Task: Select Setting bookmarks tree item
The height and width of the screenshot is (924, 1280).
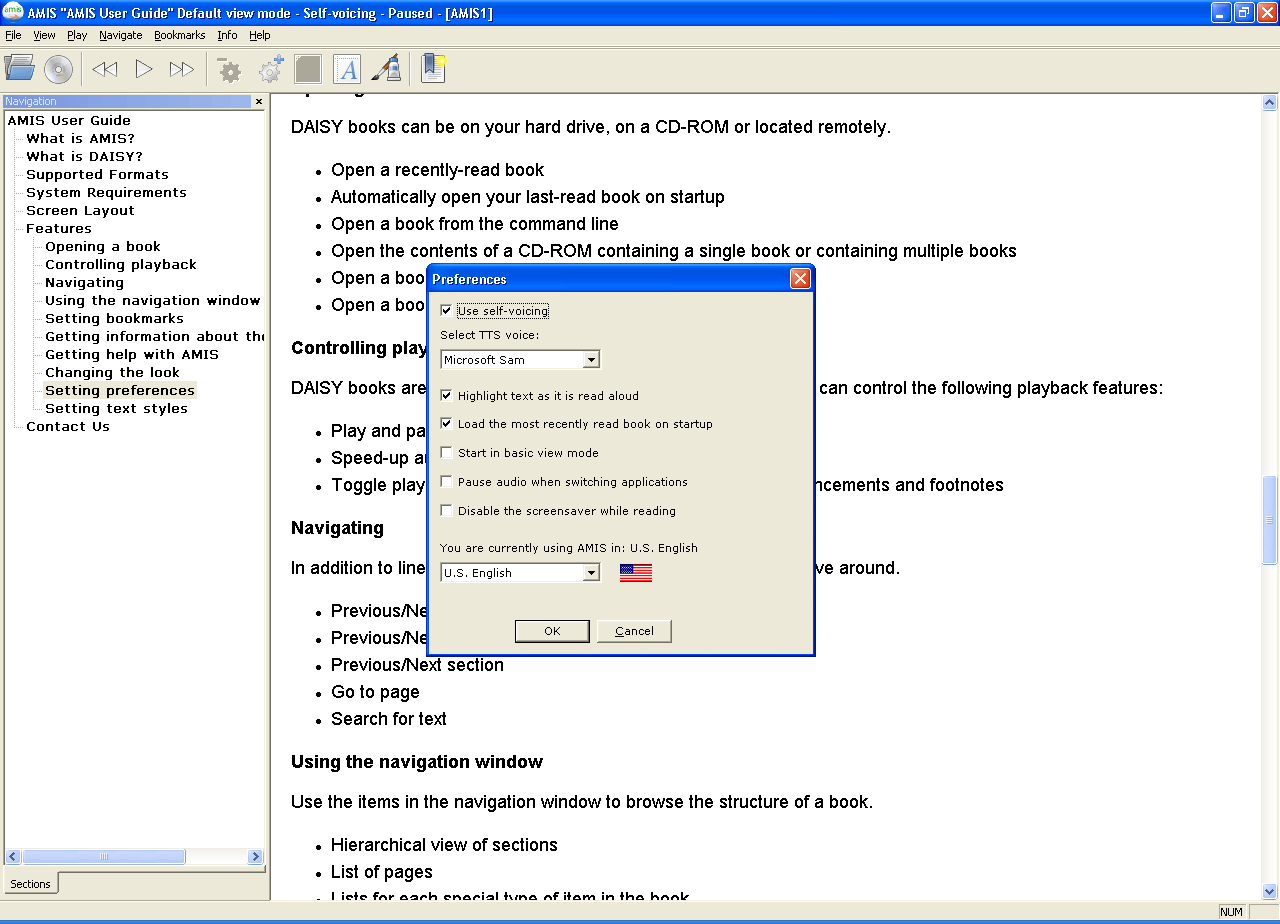Action: [x=115, y=318]
